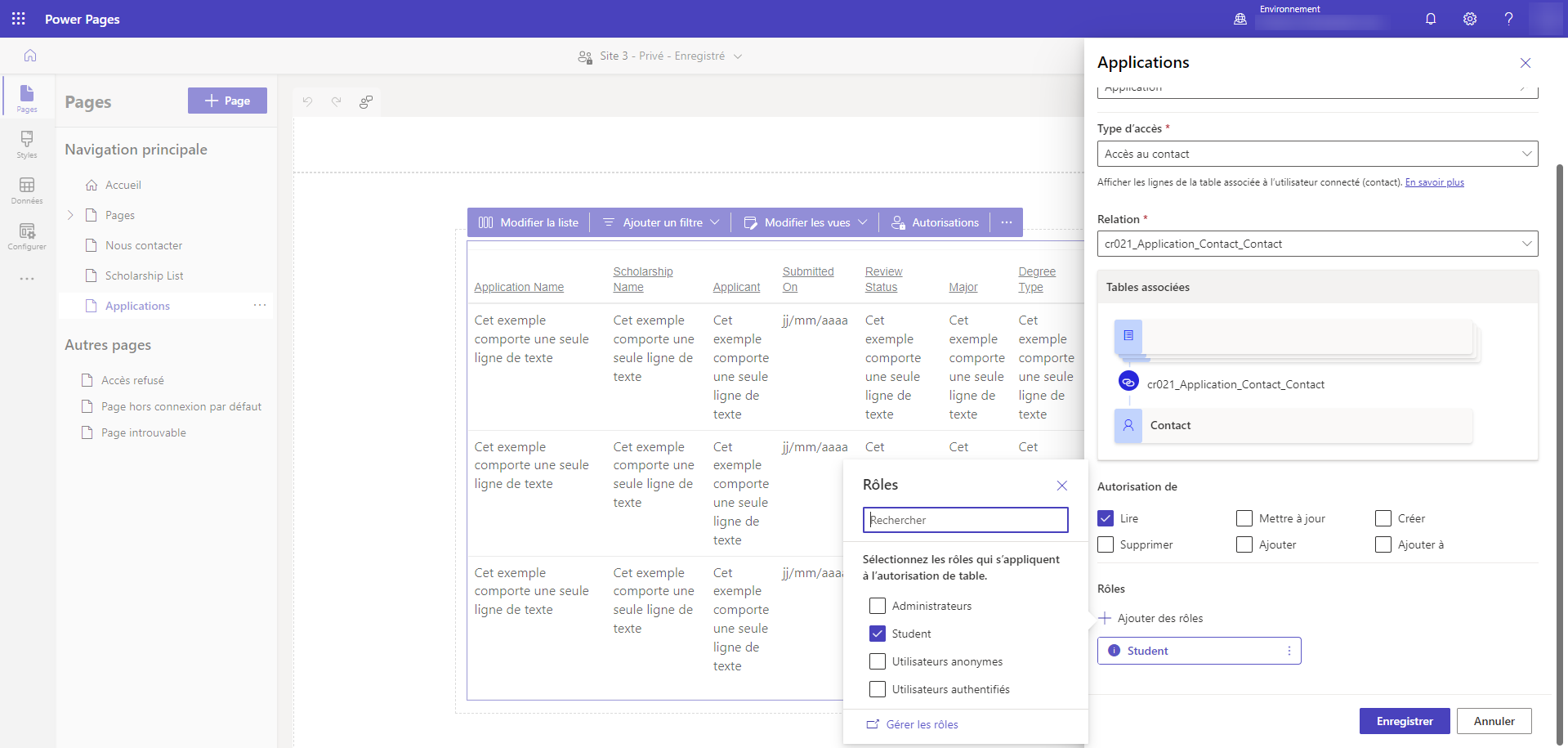This screenshot has width=1568, height=748.
Task: Click the Enregistrer button
Action: point(1405,721)
